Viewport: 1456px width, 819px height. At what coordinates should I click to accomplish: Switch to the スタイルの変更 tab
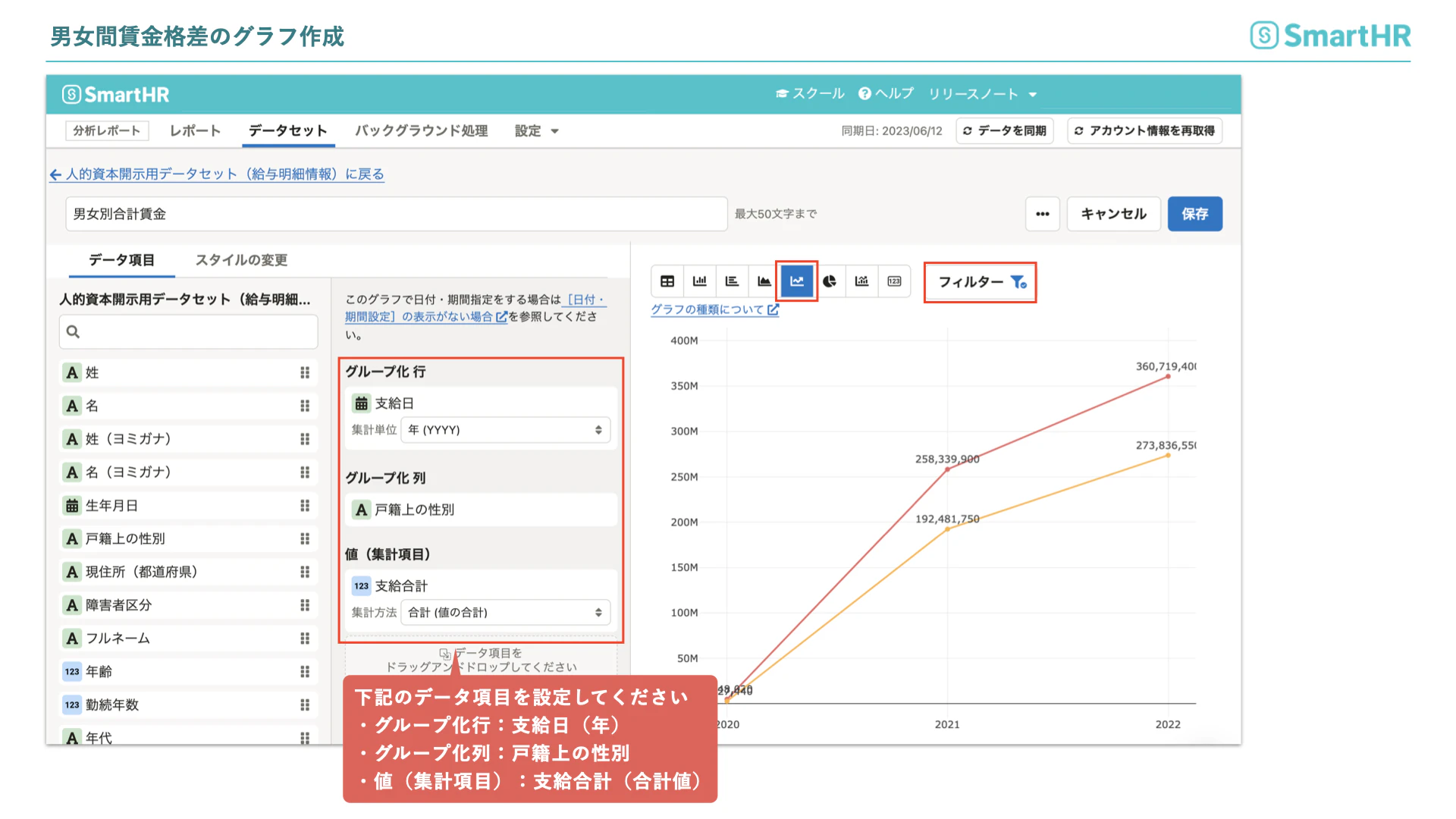[241, 260]
